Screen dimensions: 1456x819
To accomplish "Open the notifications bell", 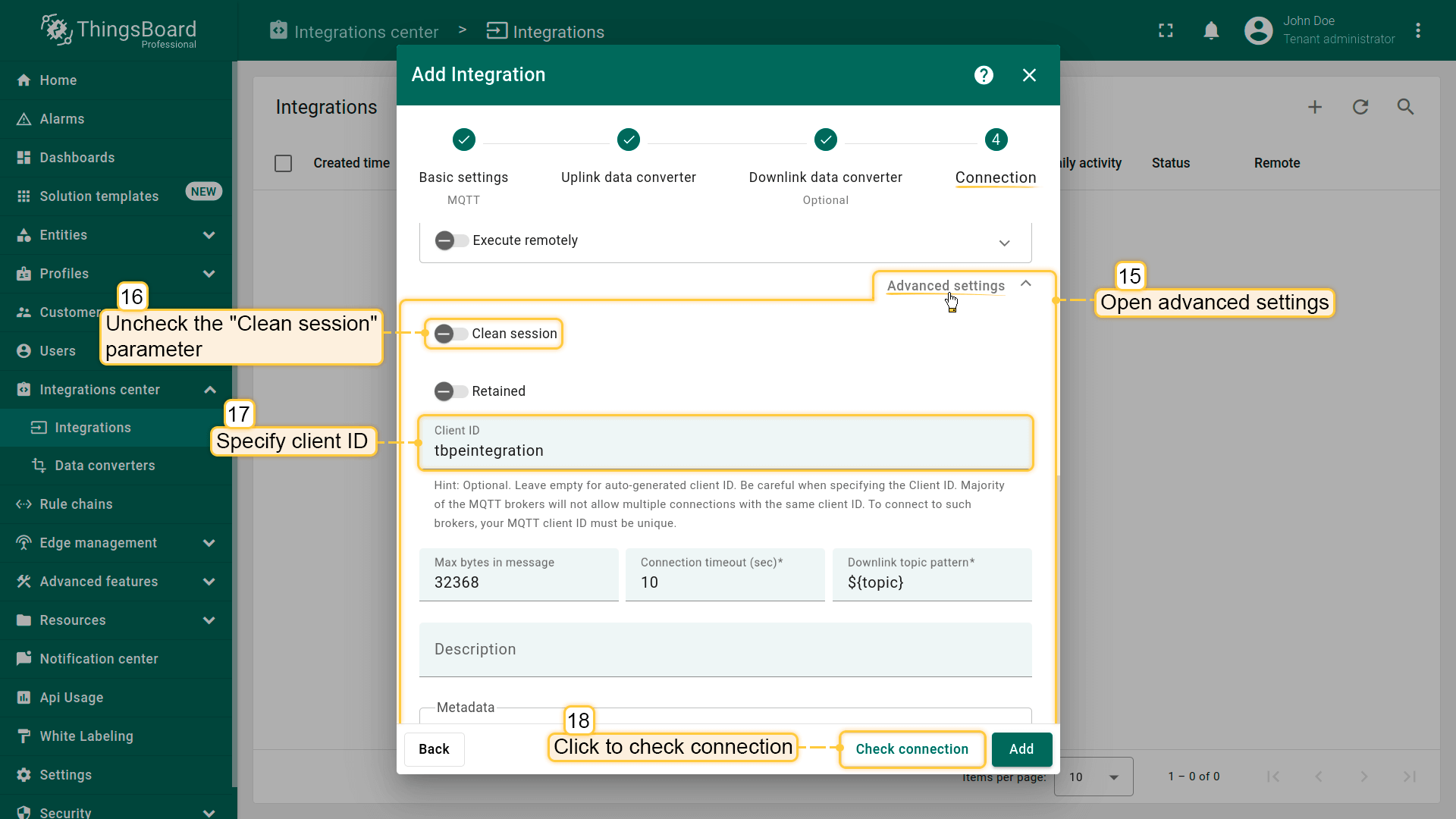I will tap(1211, 30).
